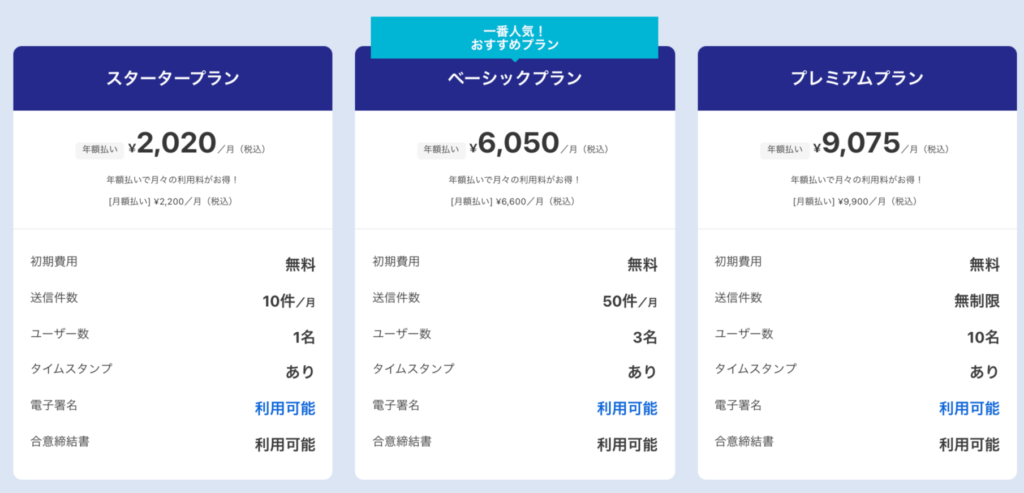Click the 年額払い tag in the Starter plan
The width and height of the screenshot is (1024, 493).
pos(100,150)
